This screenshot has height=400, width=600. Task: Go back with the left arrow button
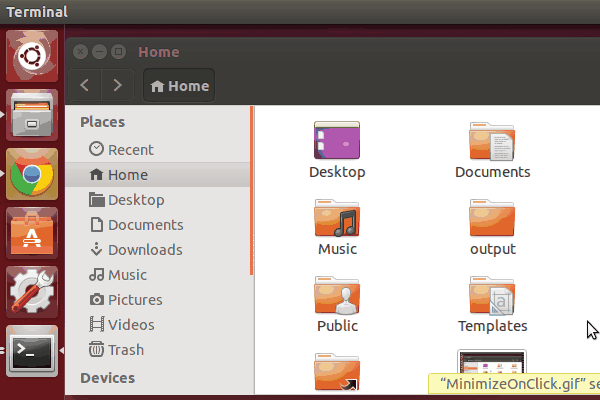85,85
